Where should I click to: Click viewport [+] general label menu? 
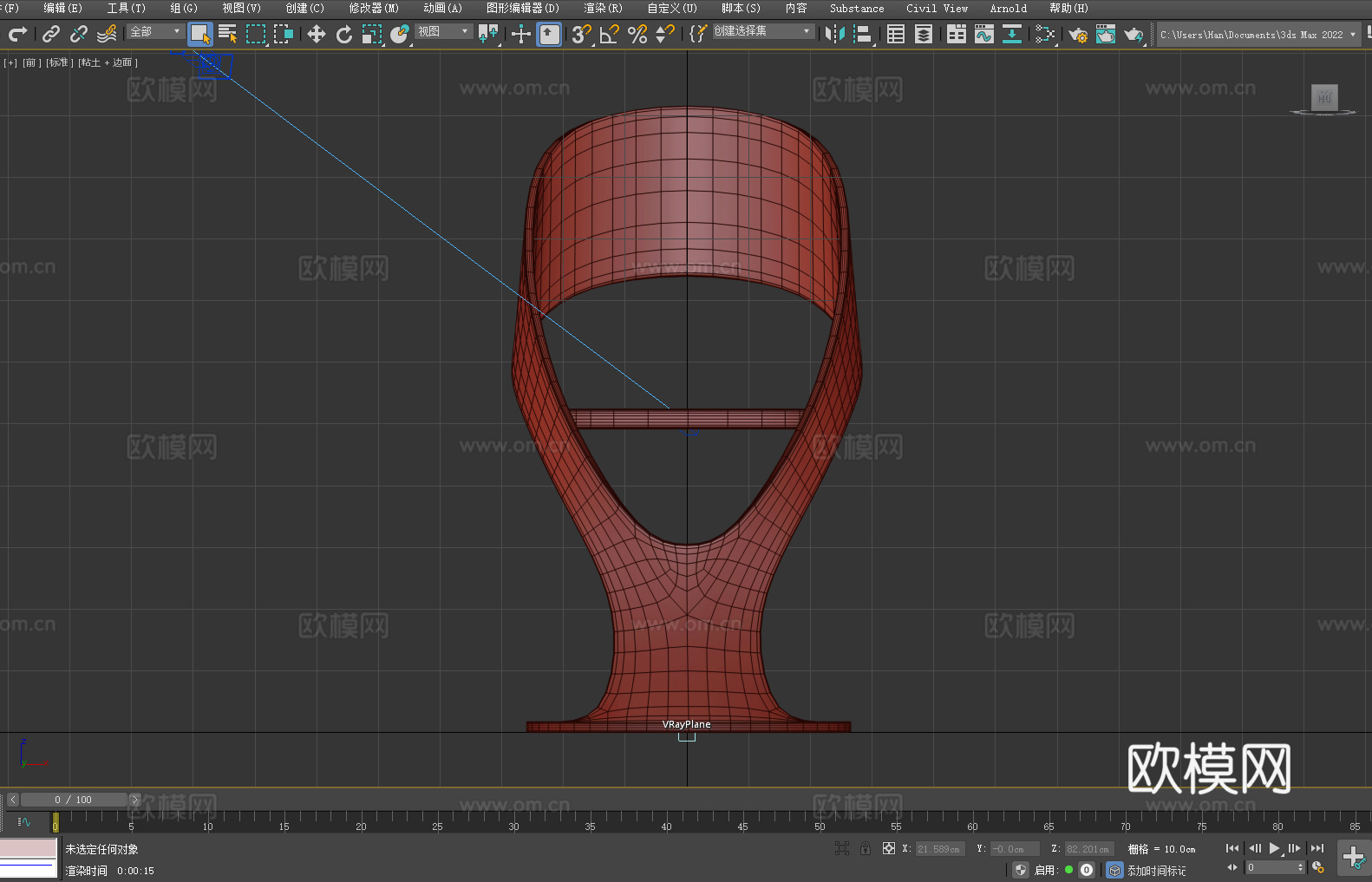pyautogui.click(x=10, y=62)
